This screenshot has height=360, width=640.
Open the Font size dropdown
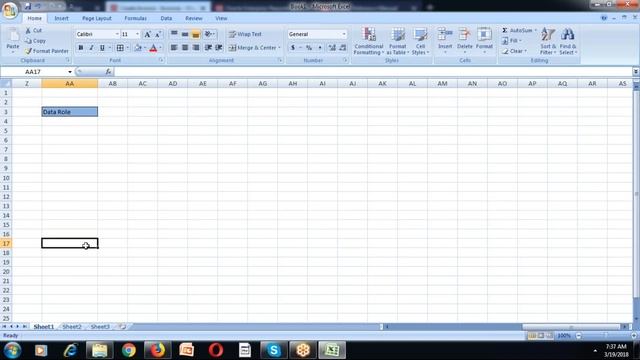137,34
